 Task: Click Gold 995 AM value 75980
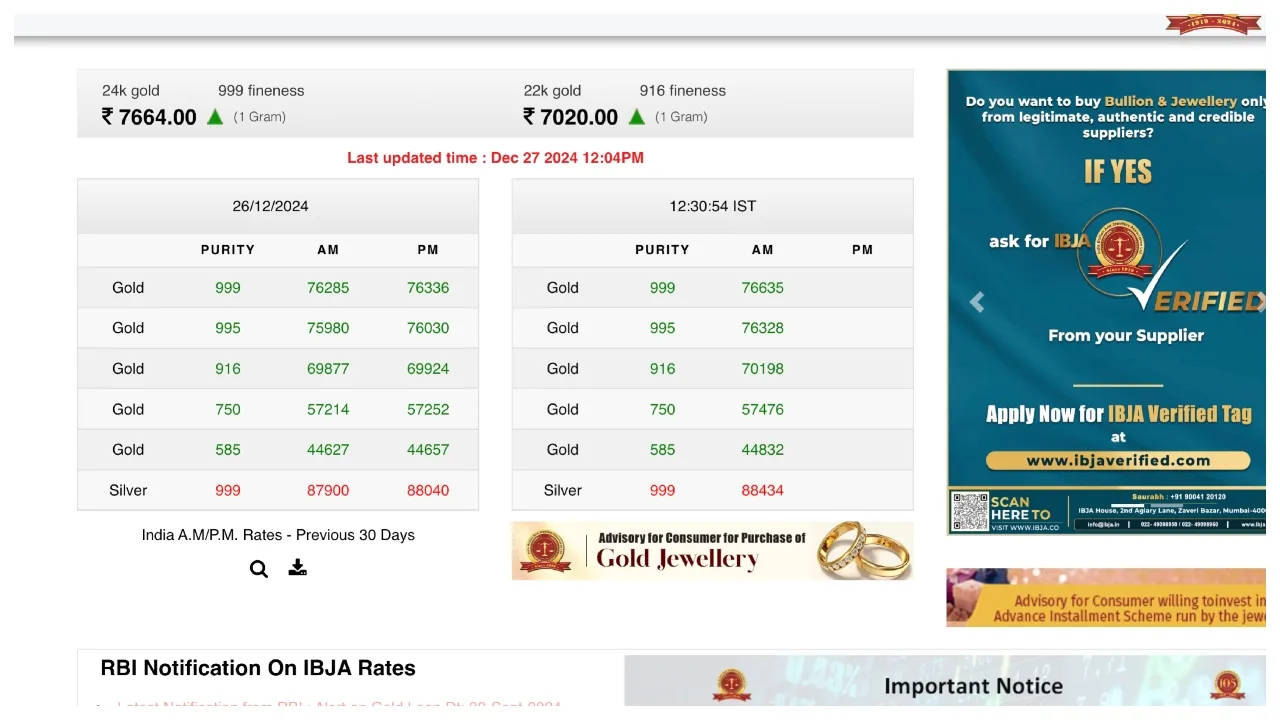[x=328, y=328]
